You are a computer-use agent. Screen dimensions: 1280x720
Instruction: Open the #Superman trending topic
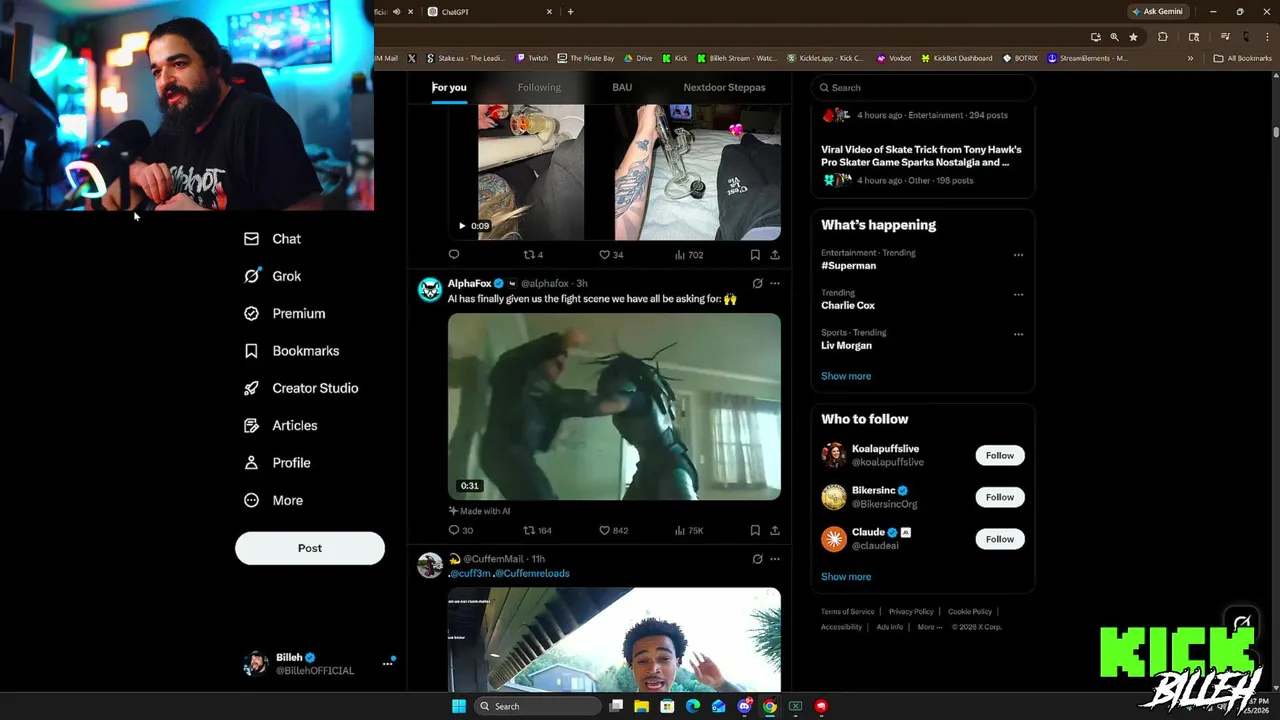(848, 266)
